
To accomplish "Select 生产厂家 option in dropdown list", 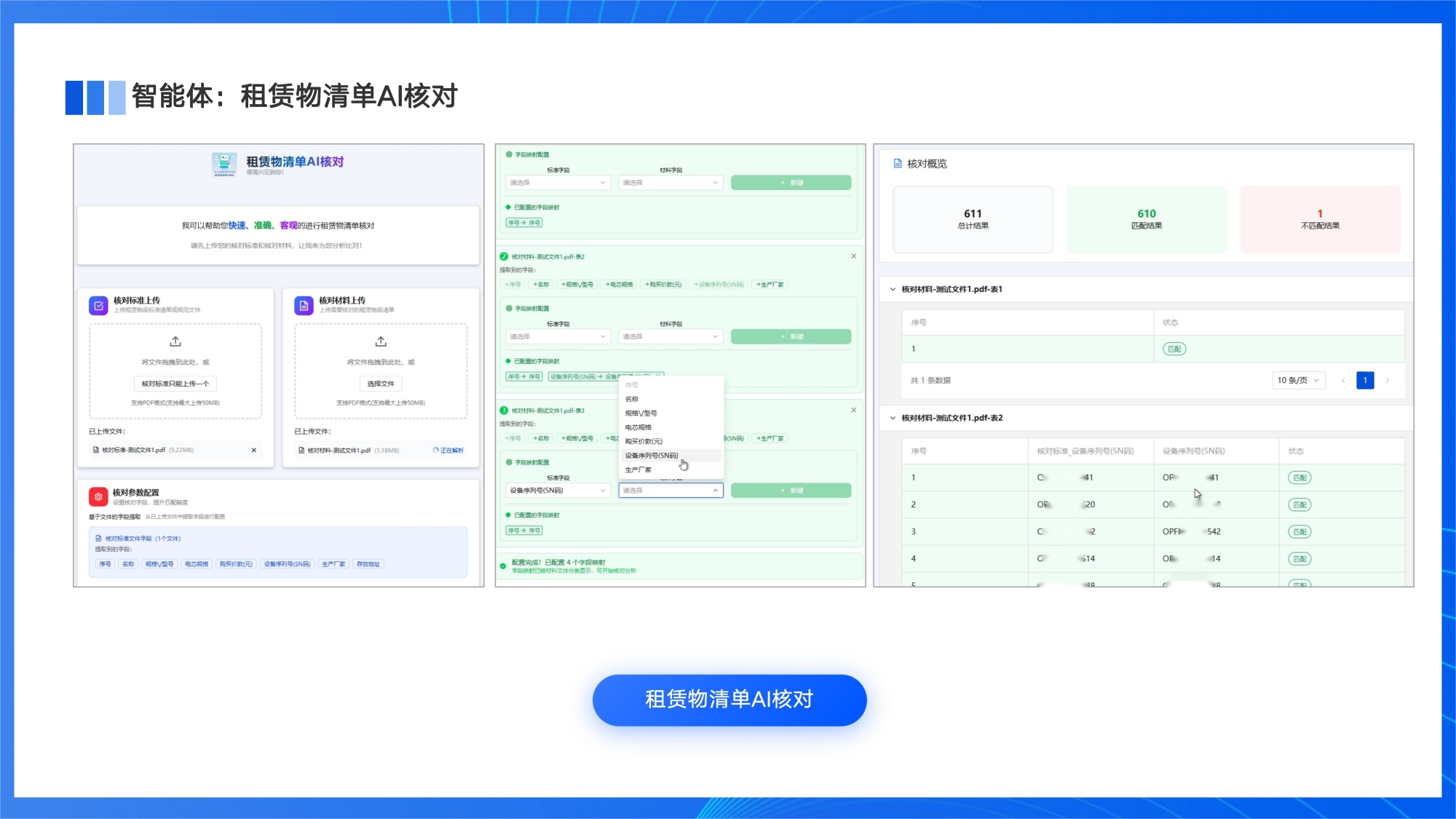I will (x=638, y=470).
